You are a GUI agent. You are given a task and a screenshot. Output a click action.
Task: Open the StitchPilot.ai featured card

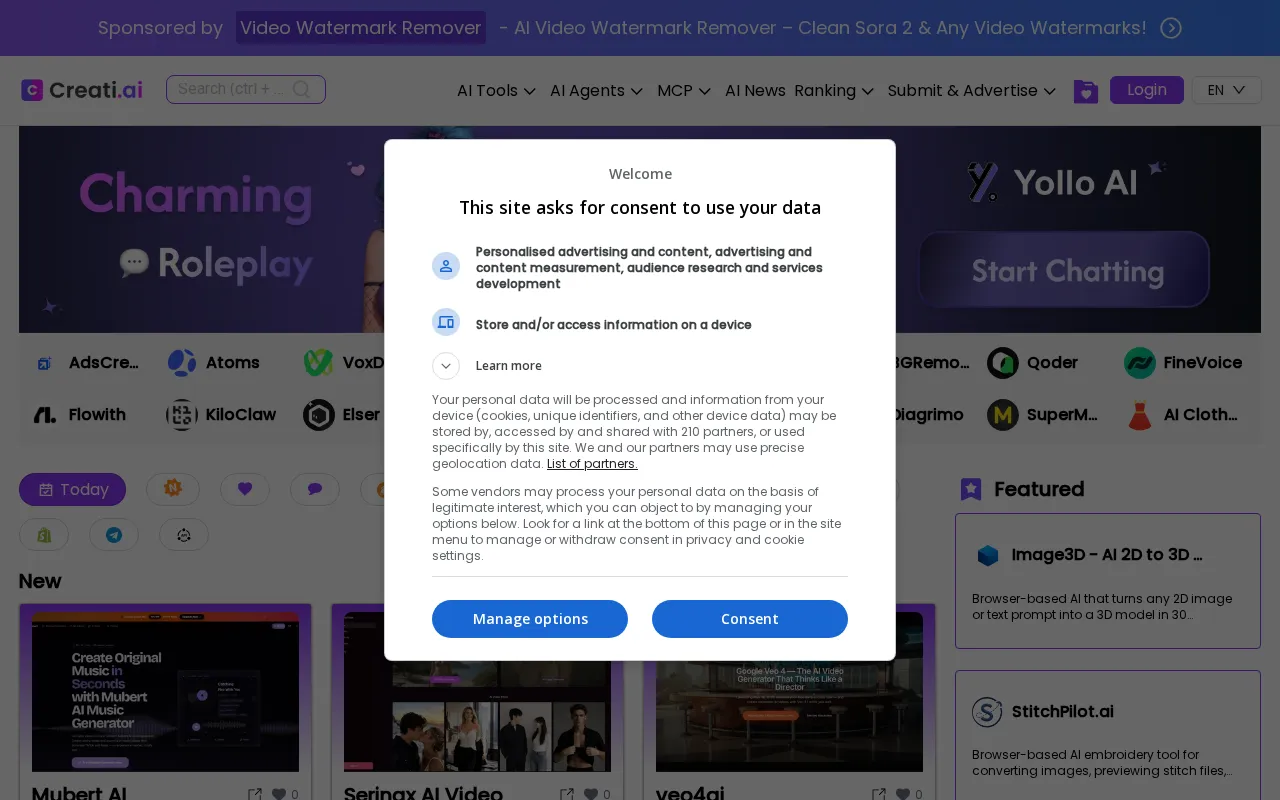point(1108,735)
